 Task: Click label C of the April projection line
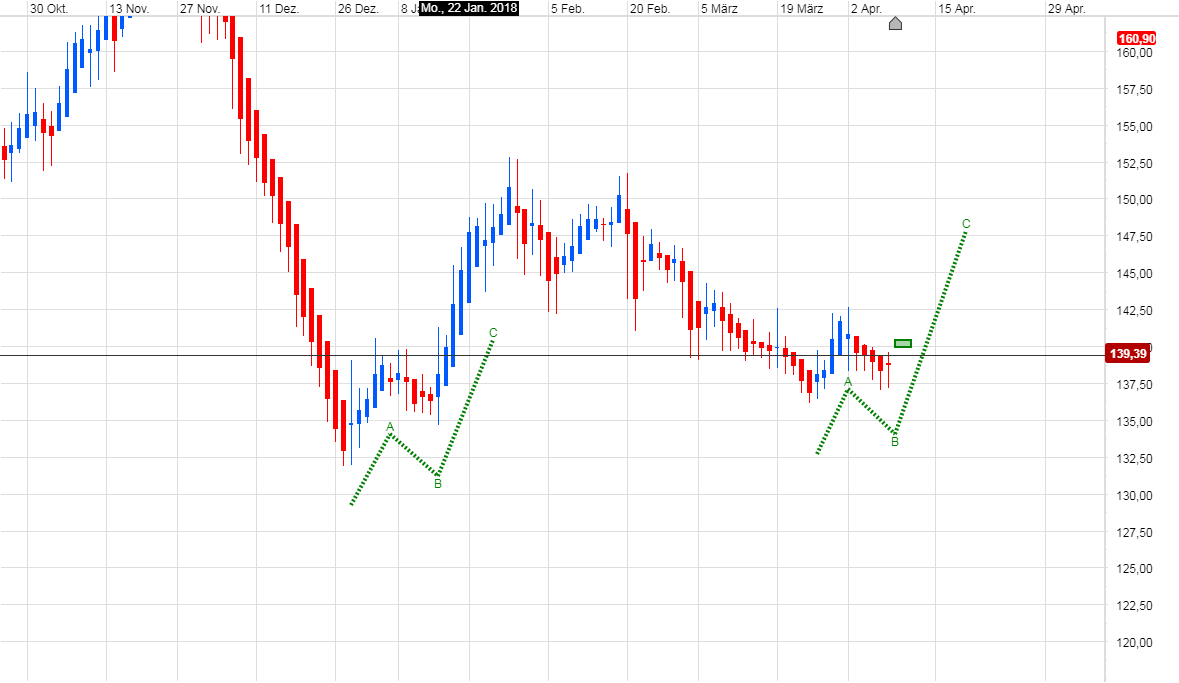coord(964,221)
